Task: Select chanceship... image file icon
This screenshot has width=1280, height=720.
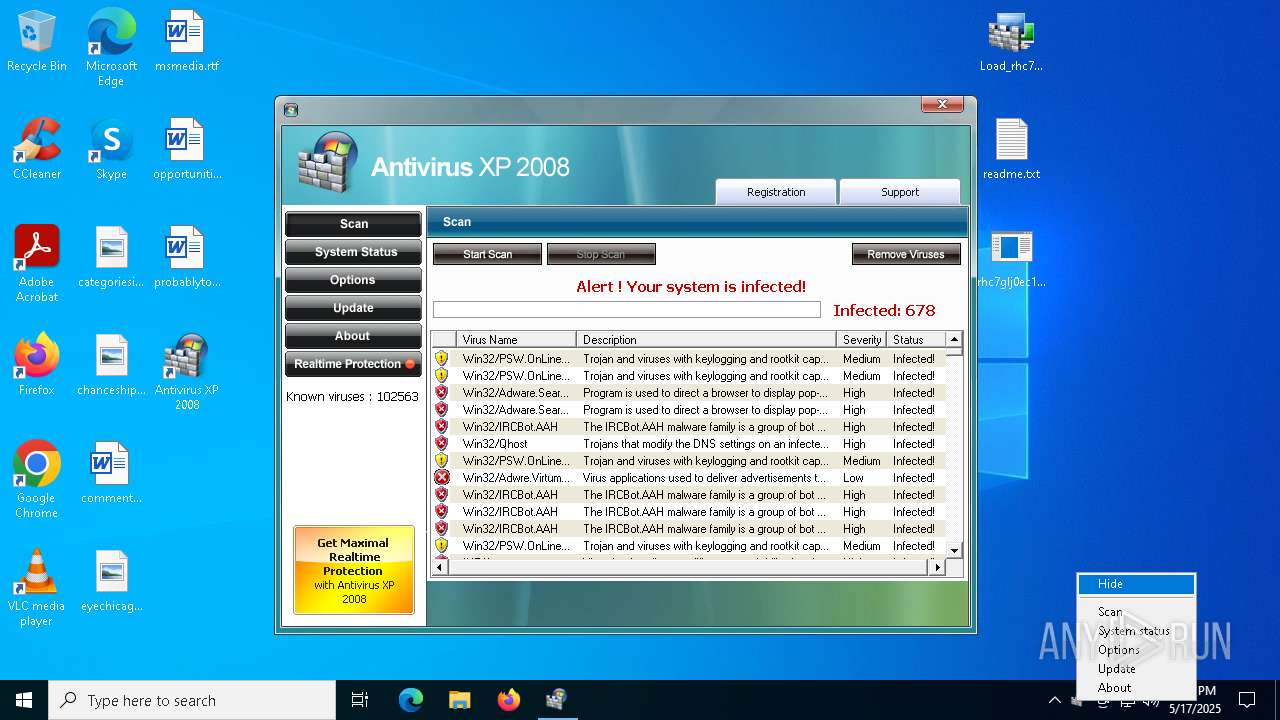Action: [111, 365]
